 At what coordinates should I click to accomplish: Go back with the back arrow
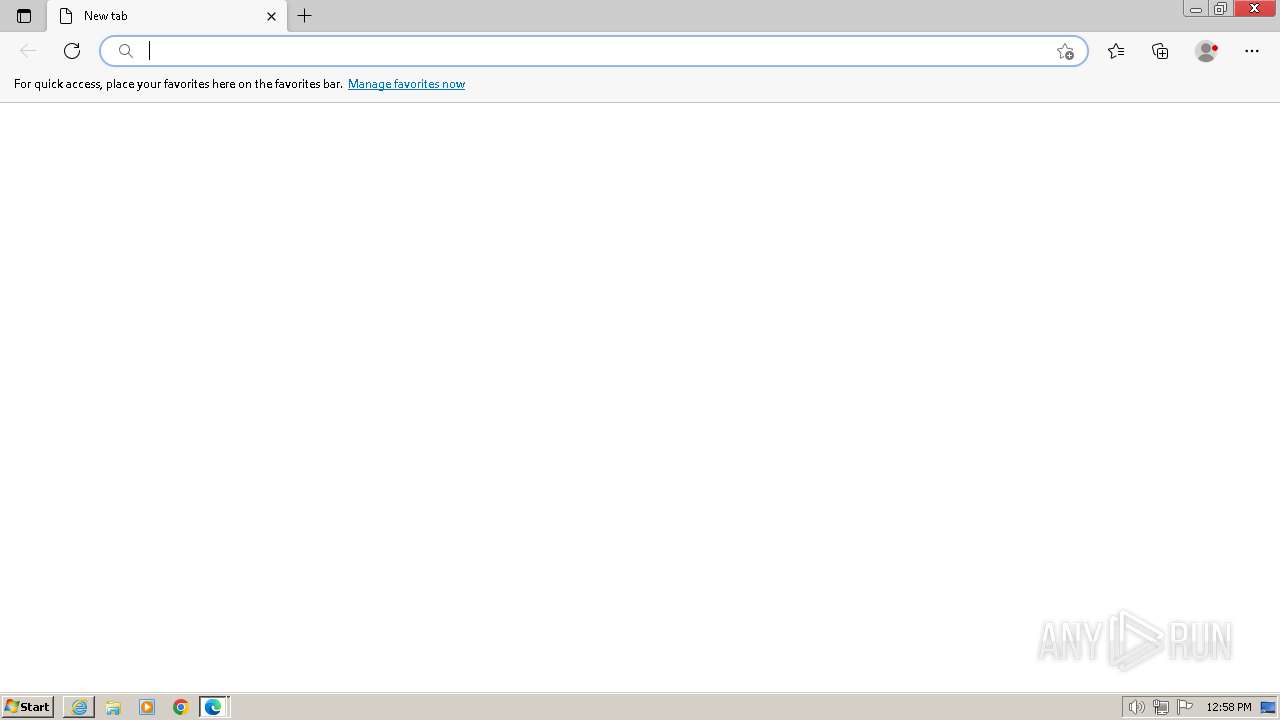pos(28,51)
